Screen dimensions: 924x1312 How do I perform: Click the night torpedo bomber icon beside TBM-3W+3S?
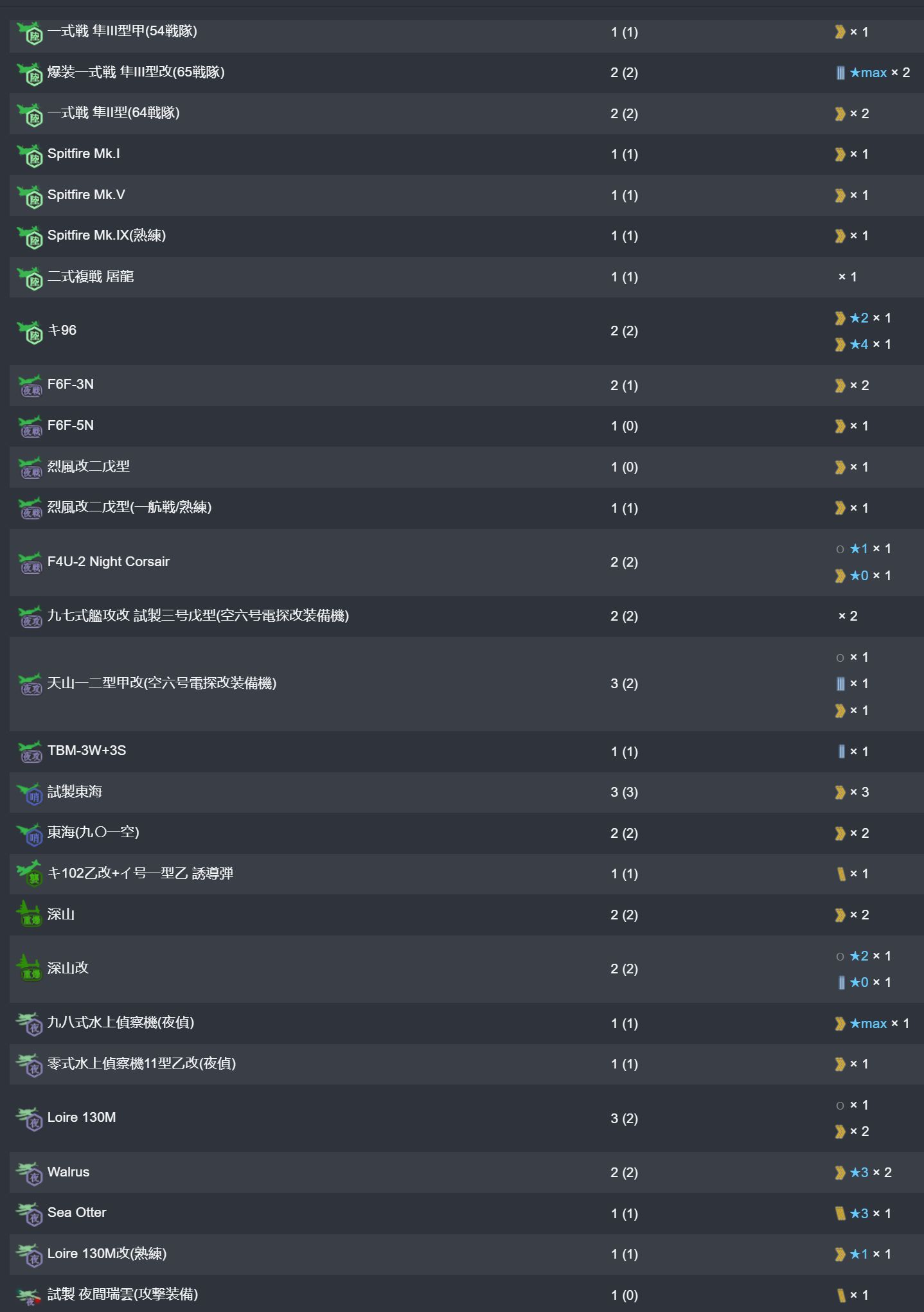coord(30,752)
